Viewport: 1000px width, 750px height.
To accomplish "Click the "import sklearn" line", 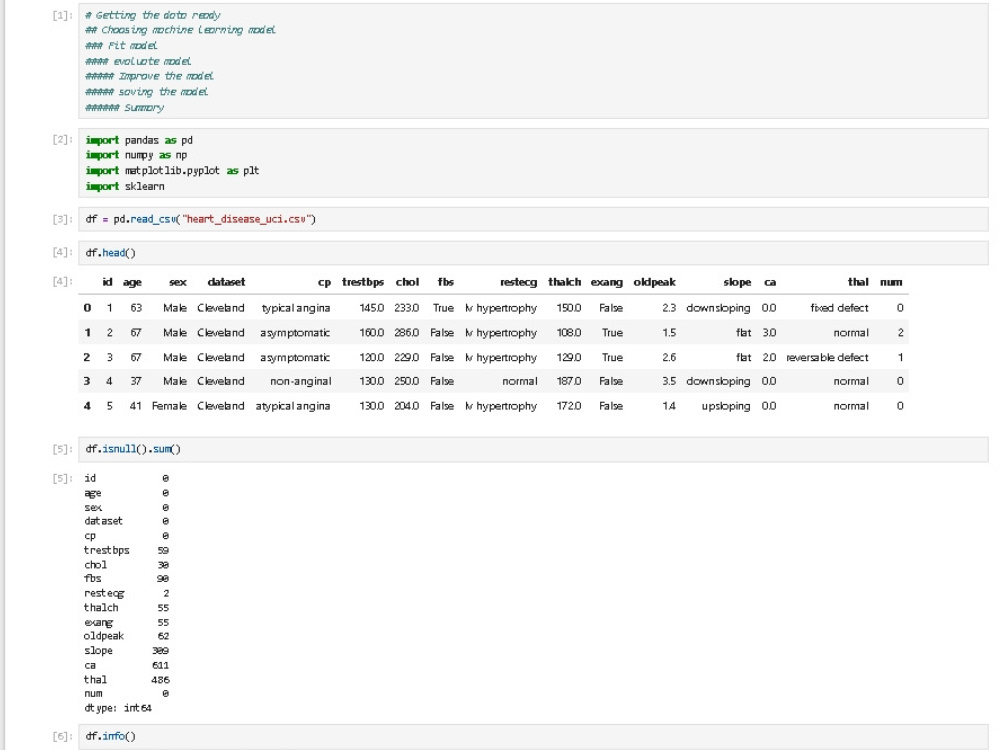I will (x=125, y=186).
